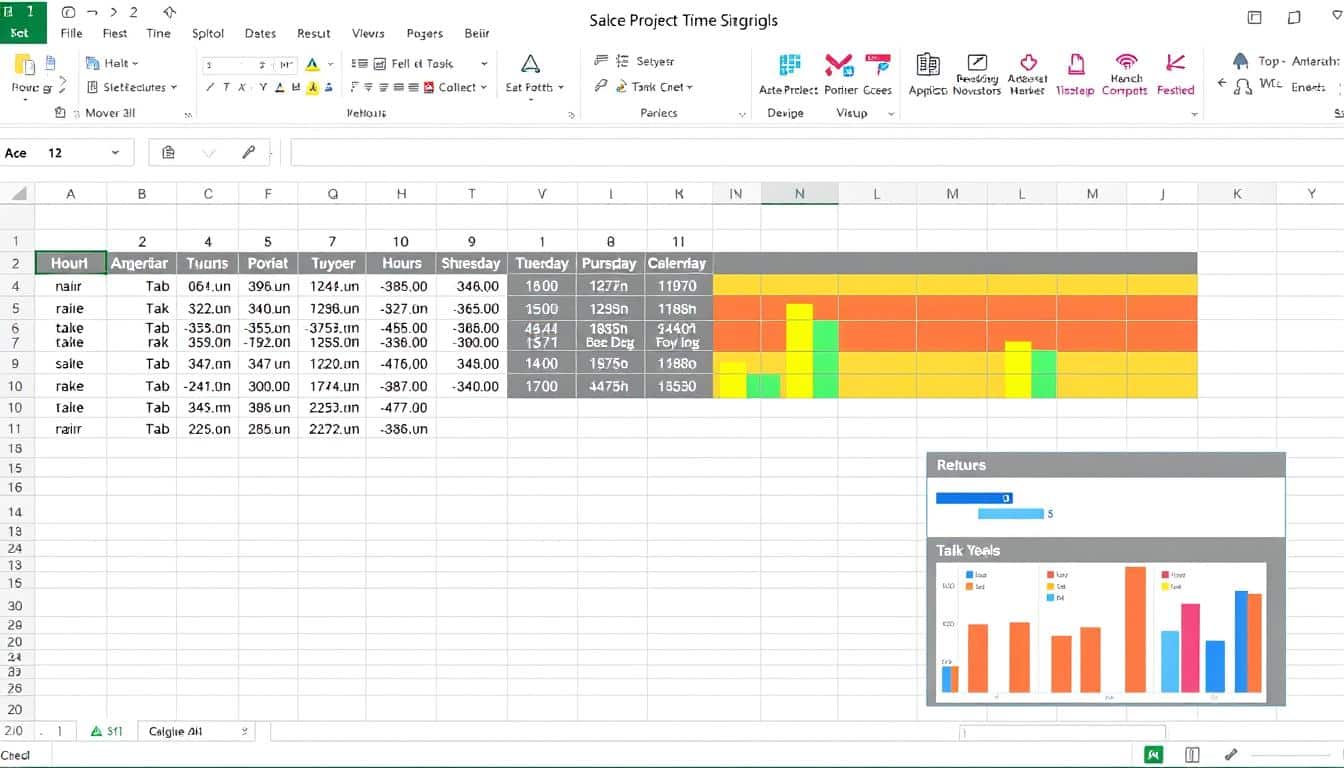Switch to the Spitol ribbon tab
Screen dimensions: 1344x768
click(x=208, y=33)
